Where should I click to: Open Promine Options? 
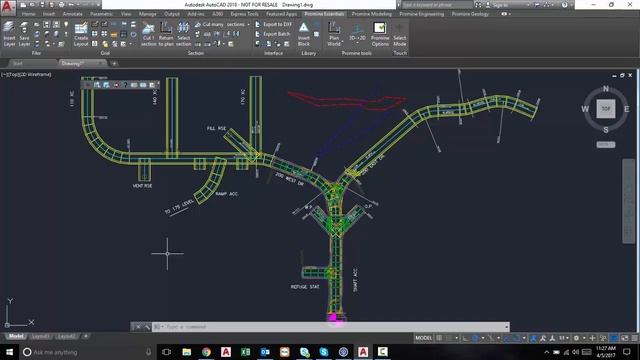[x=380, y=34]
